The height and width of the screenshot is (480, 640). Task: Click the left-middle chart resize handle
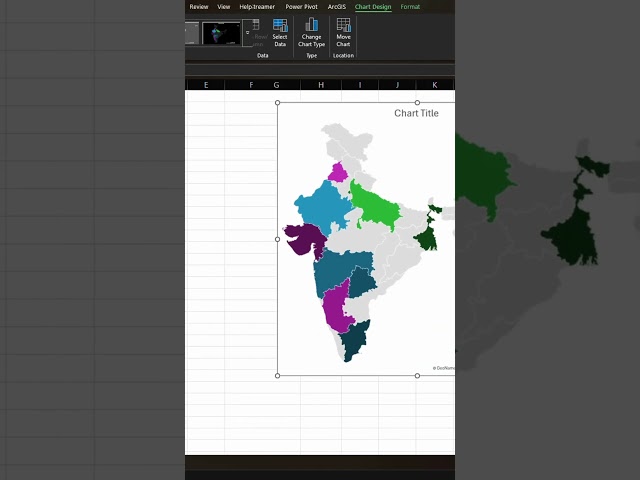pyautogui.click(x=278, y=239)
